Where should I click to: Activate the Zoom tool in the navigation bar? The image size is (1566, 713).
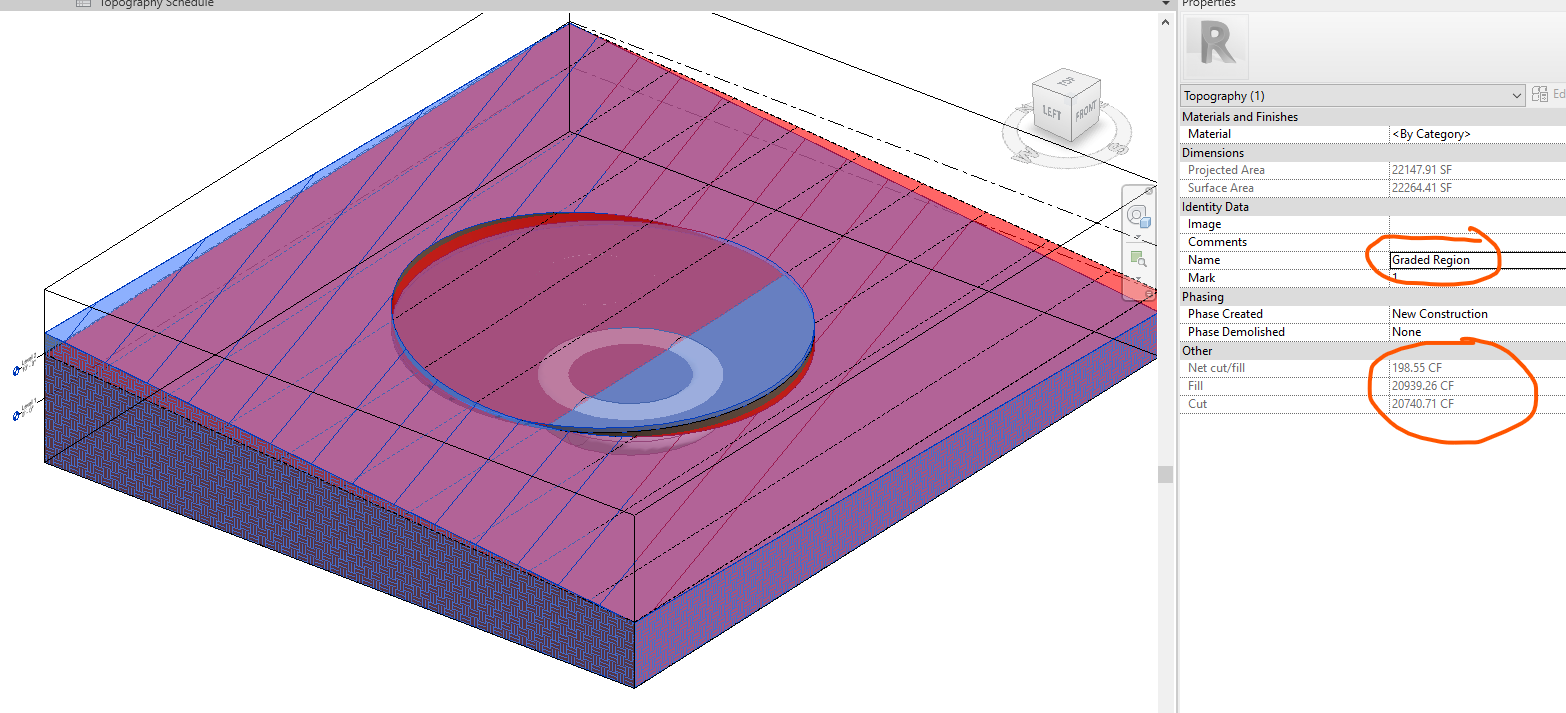click(x=1138, y=258)
